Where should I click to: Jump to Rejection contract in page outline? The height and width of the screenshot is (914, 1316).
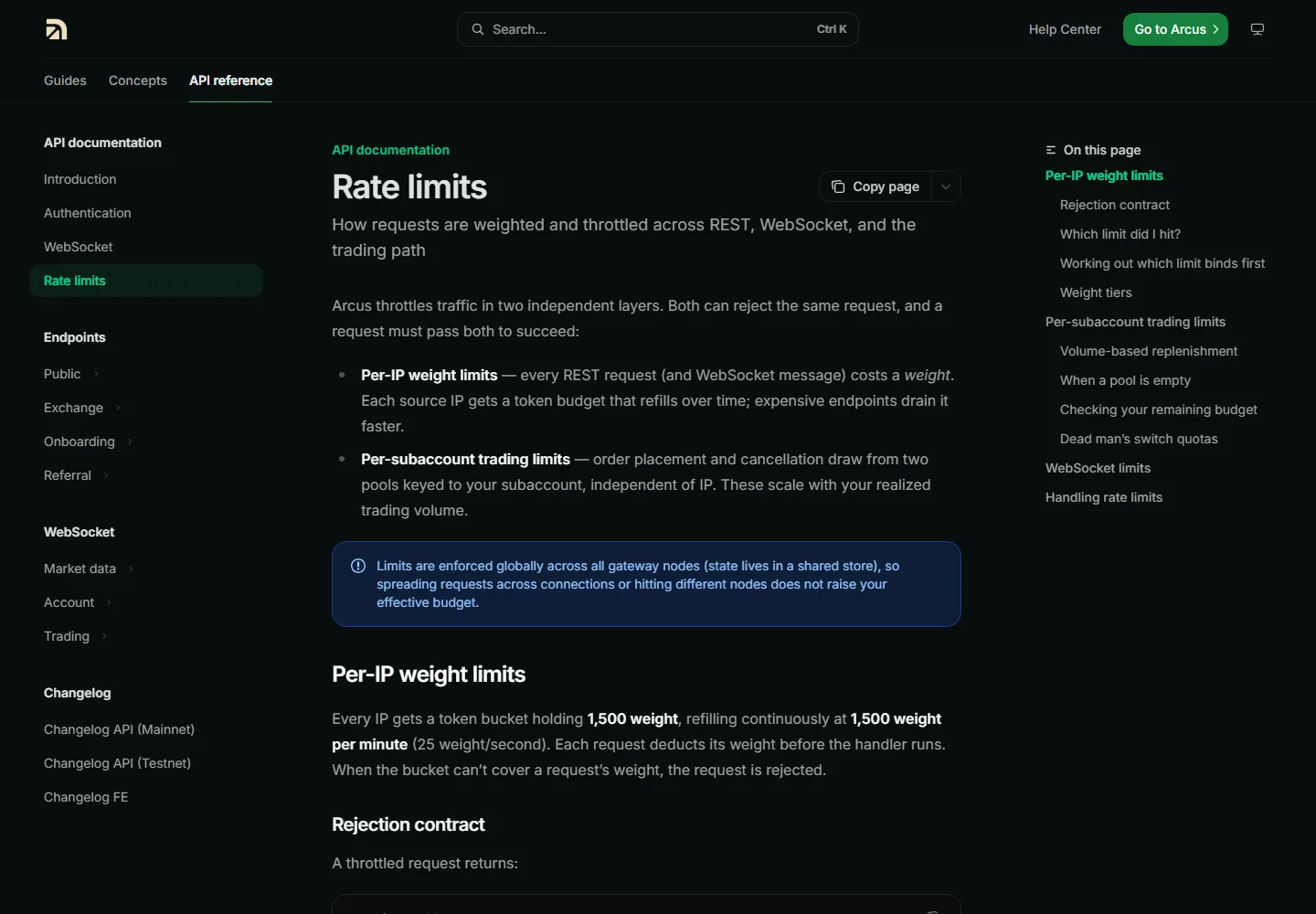coord(1115,205)
